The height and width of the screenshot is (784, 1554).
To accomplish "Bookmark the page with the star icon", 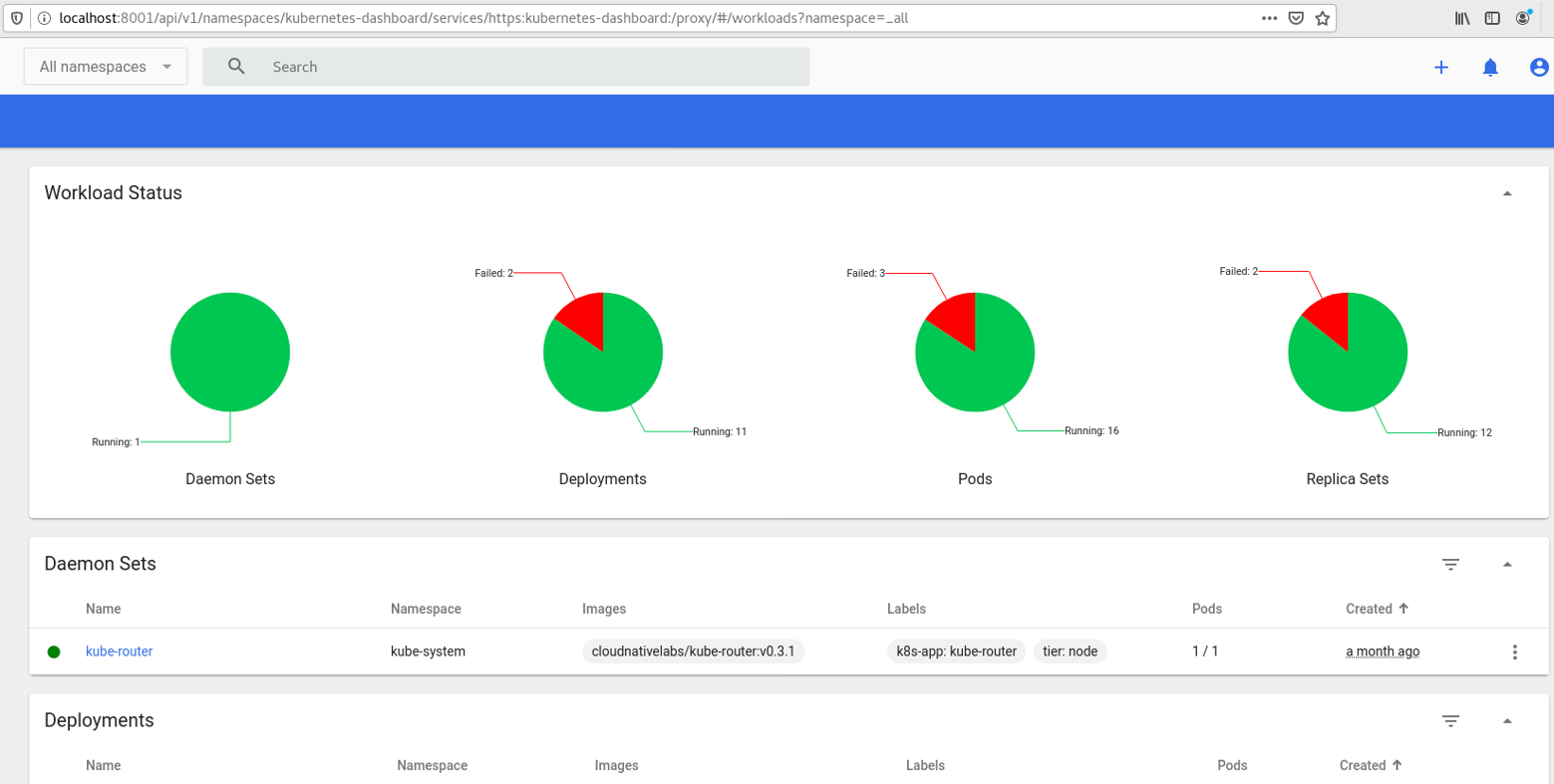I will pyautogui.click(x=1324, y=17).
